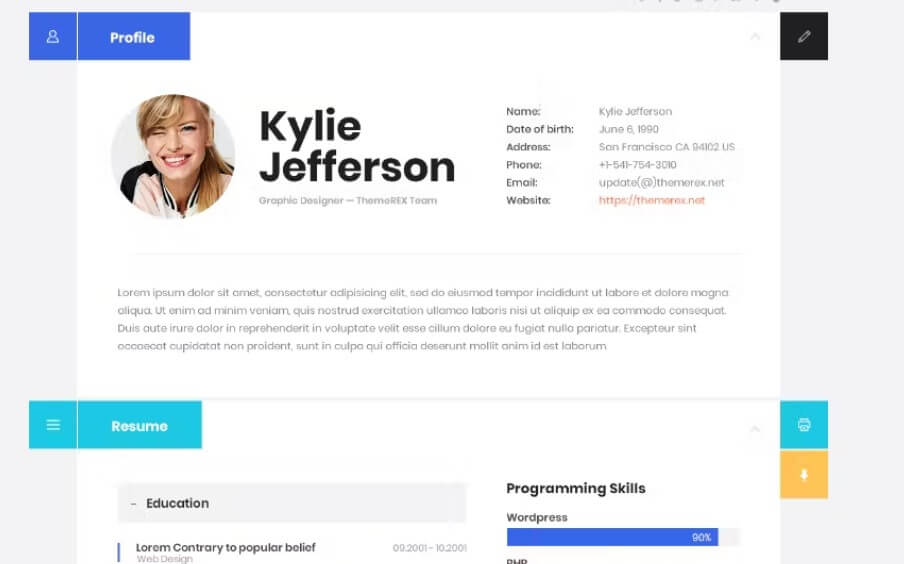Open the themerex.net website link
Viewport: 904px width, 564px height.
651,200
